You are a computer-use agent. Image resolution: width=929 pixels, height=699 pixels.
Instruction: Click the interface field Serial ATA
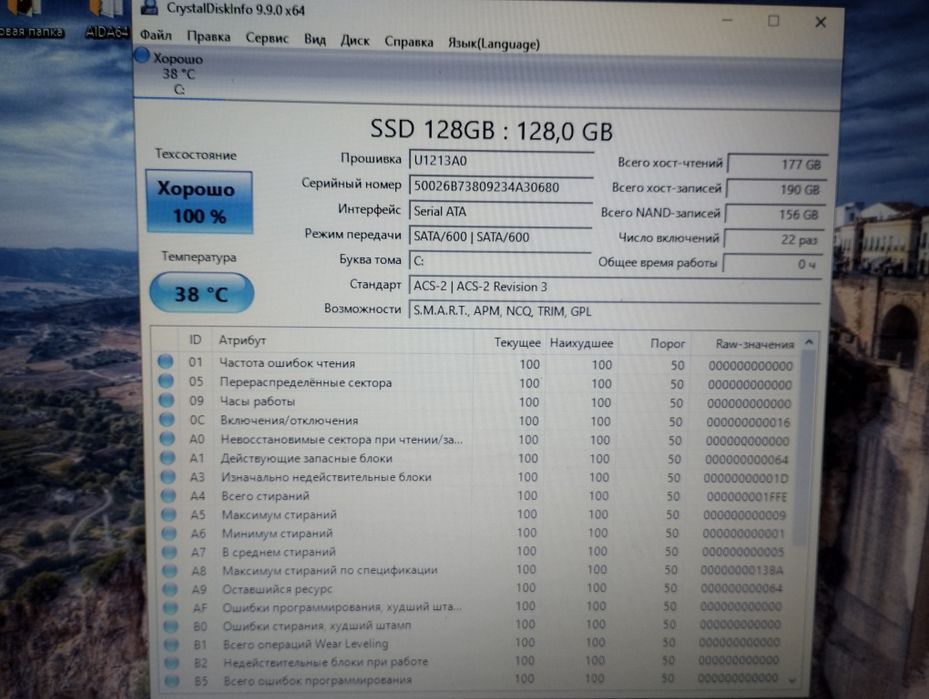[x=500, y=211]
